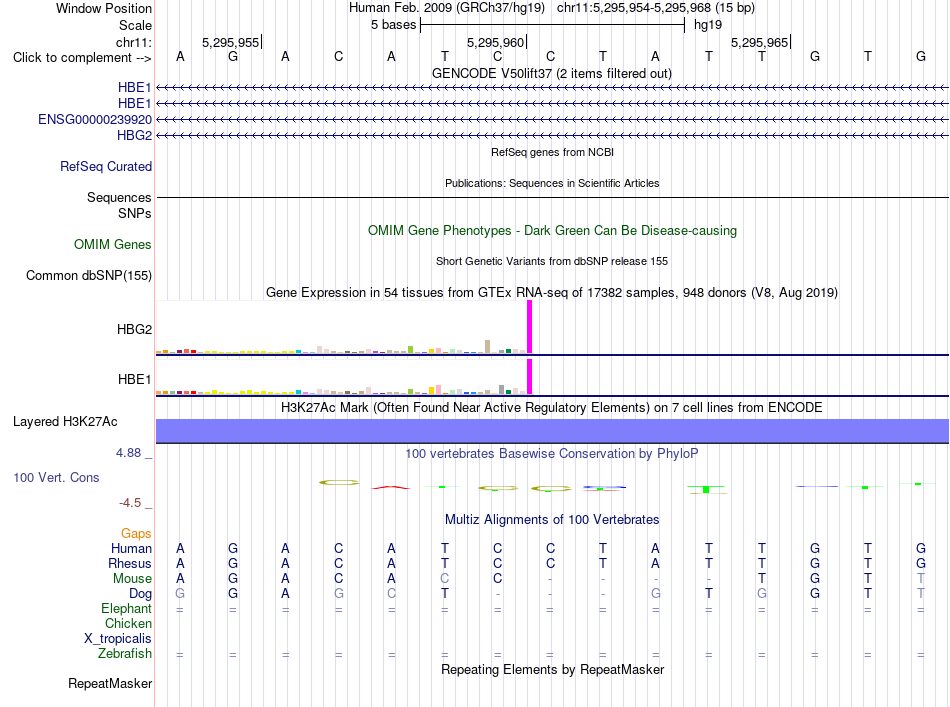Click the HBG2 GTEx expression label
The width and height of the screenshot is (950, 707).
click(135, 329)
